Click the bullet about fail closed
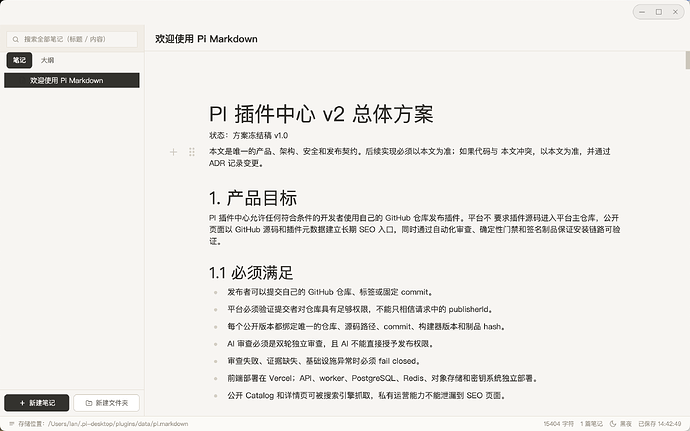The height and width of the screenshot is (431, 690). [324, 361]
